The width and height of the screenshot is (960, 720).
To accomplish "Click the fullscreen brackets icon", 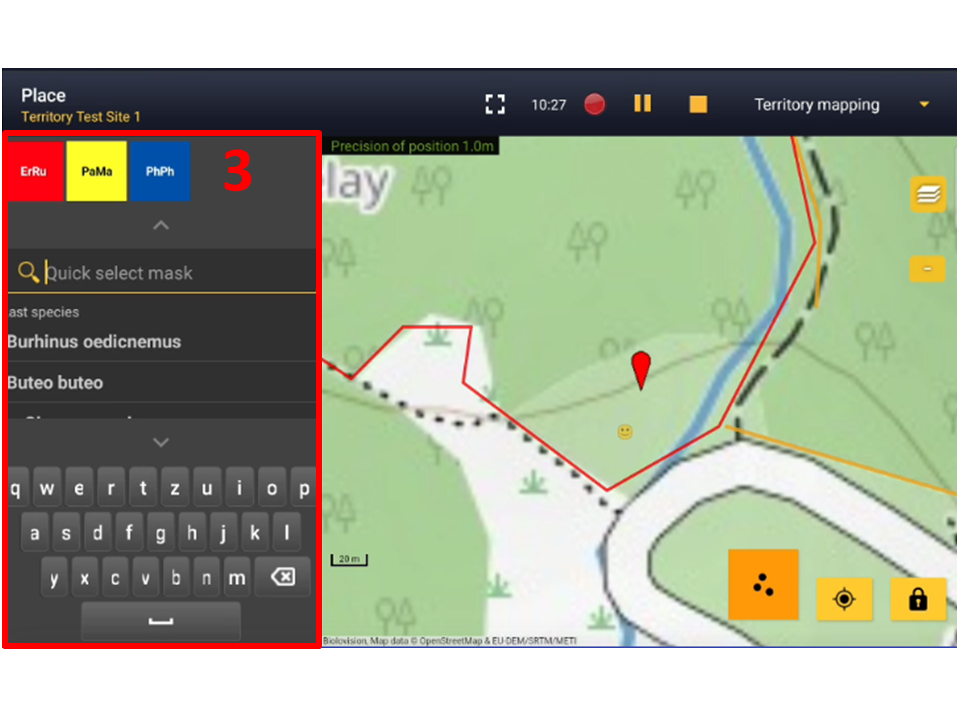I will (x=494, y=104).
